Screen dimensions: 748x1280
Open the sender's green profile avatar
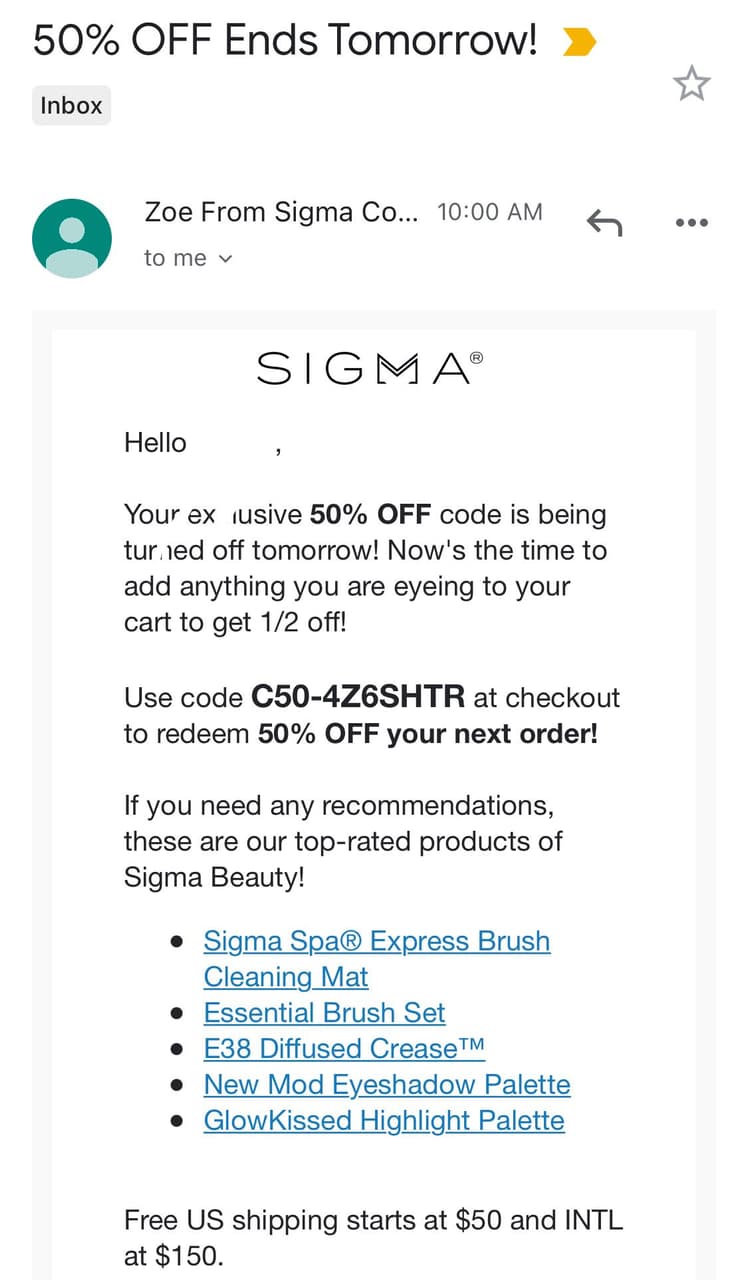tap(72, 238)
